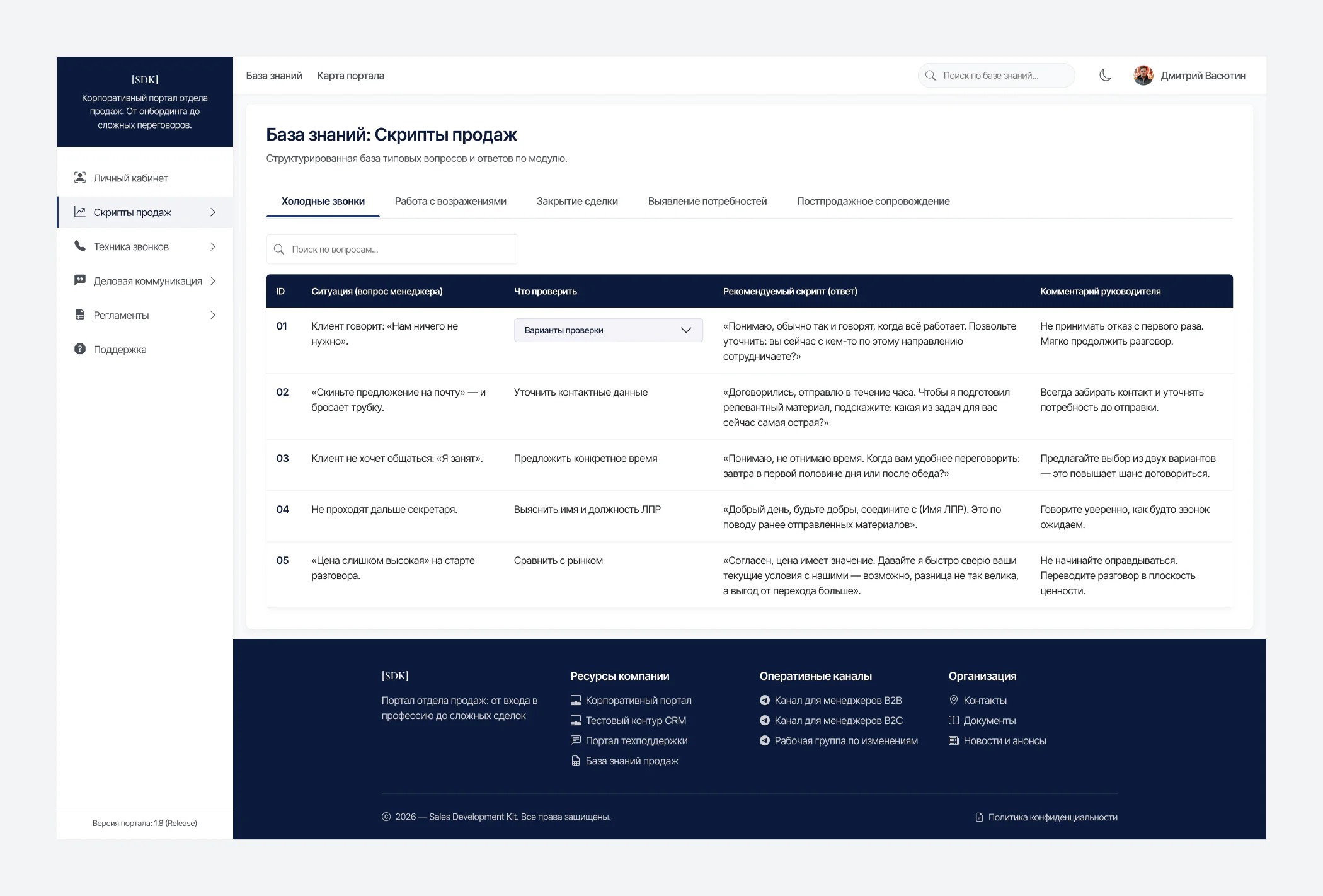Click into Поиск по вопросам field
This screenshot has width=1323, height=896.
tap(392, 250)
